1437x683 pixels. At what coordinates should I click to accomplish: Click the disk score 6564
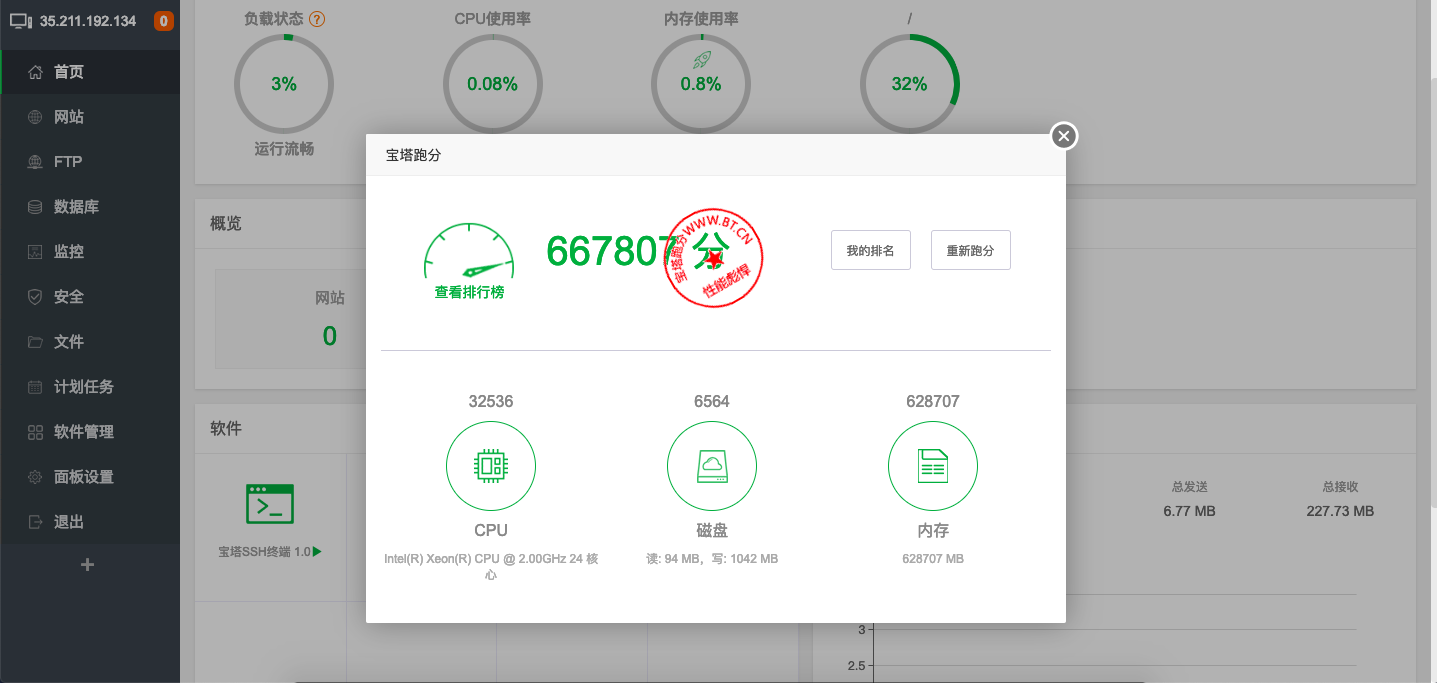click(x=712, y=401)
